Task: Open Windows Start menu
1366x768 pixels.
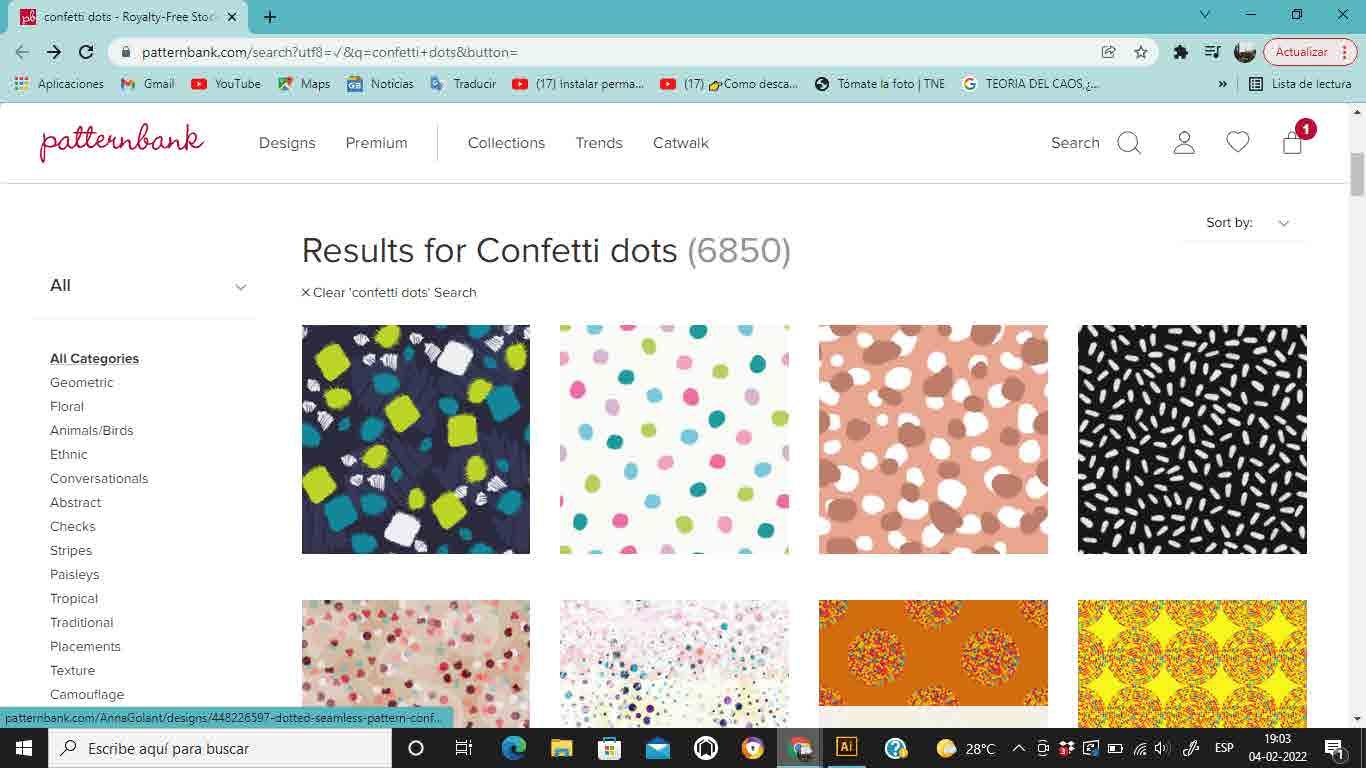Action: [x=23, y=748]
